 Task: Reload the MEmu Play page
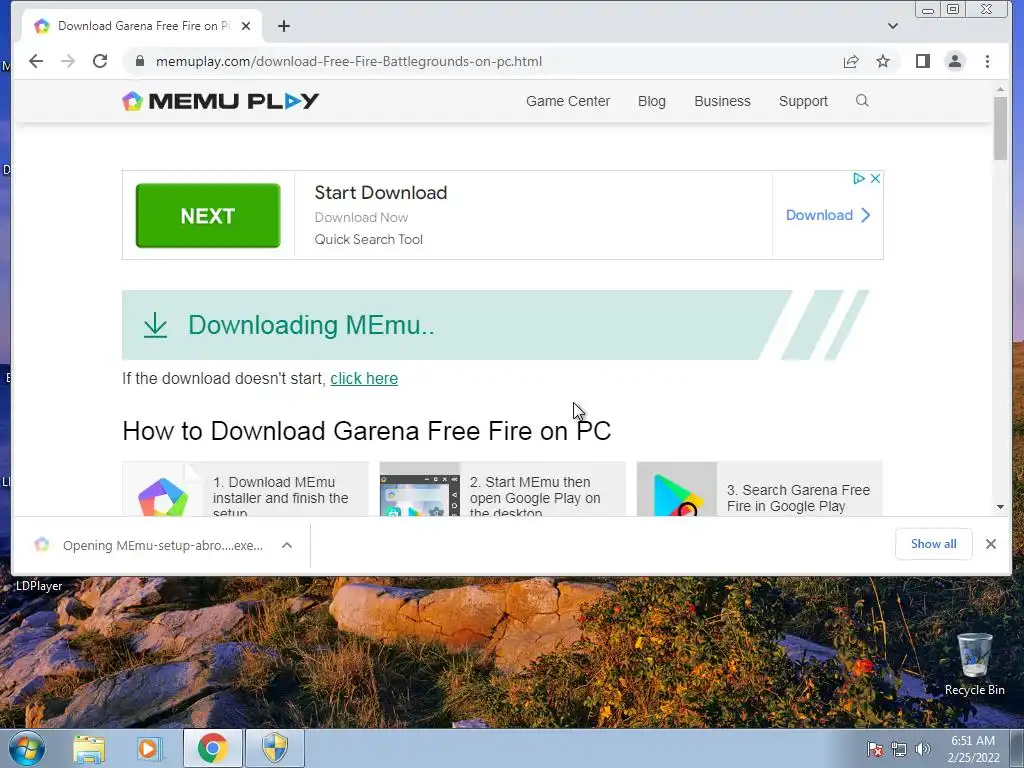coord(100,61)
